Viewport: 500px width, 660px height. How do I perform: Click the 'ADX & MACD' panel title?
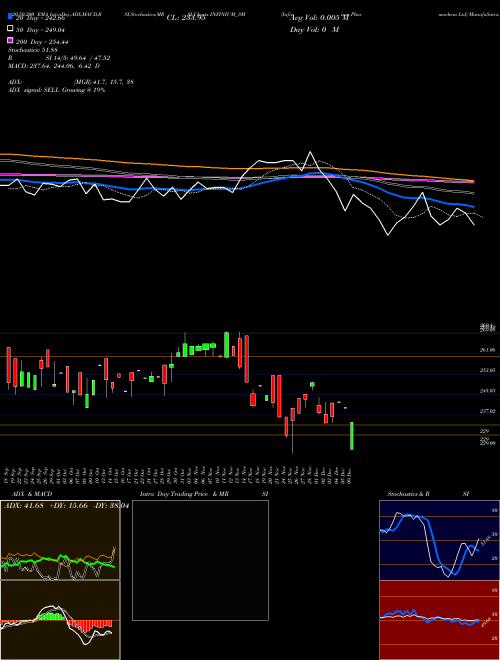32,494
